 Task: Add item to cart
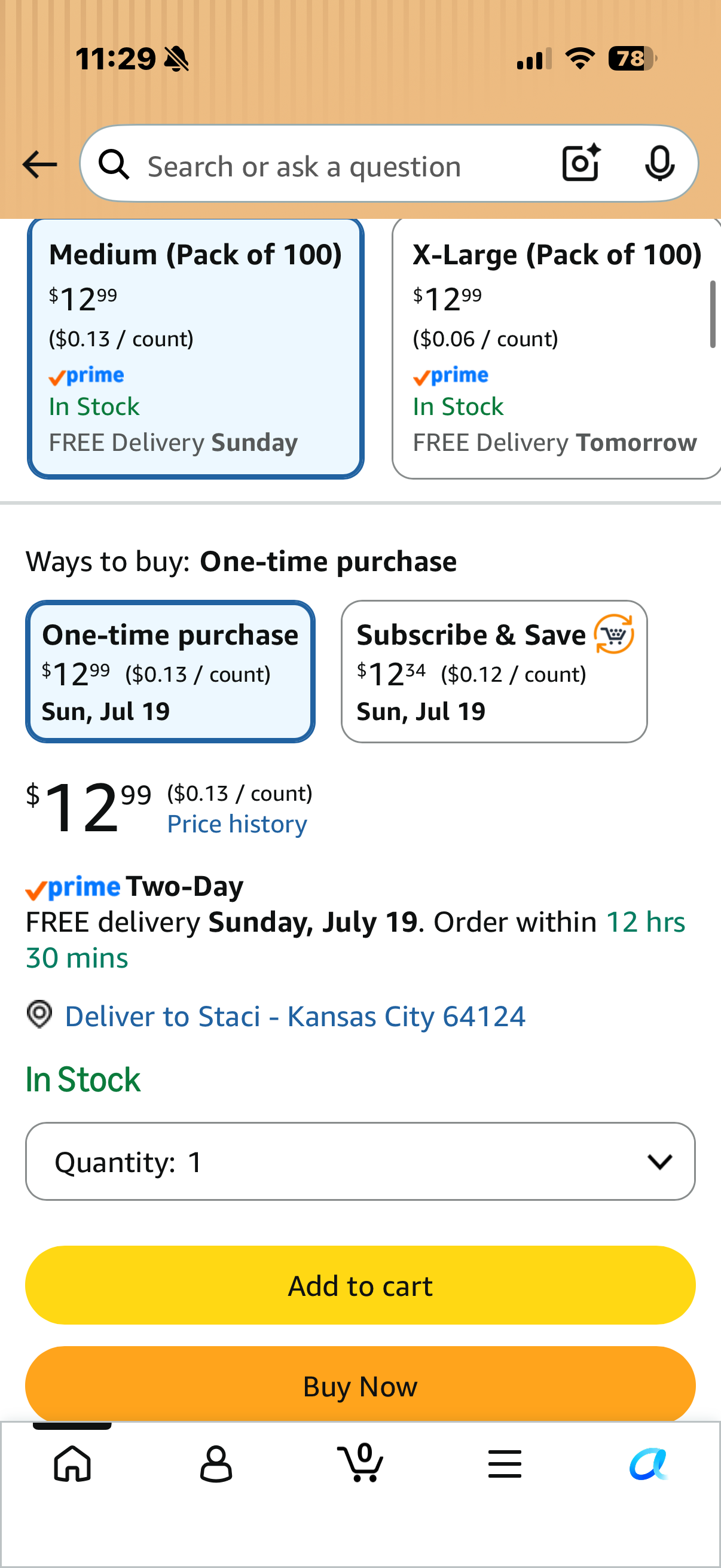[360, 1285]
